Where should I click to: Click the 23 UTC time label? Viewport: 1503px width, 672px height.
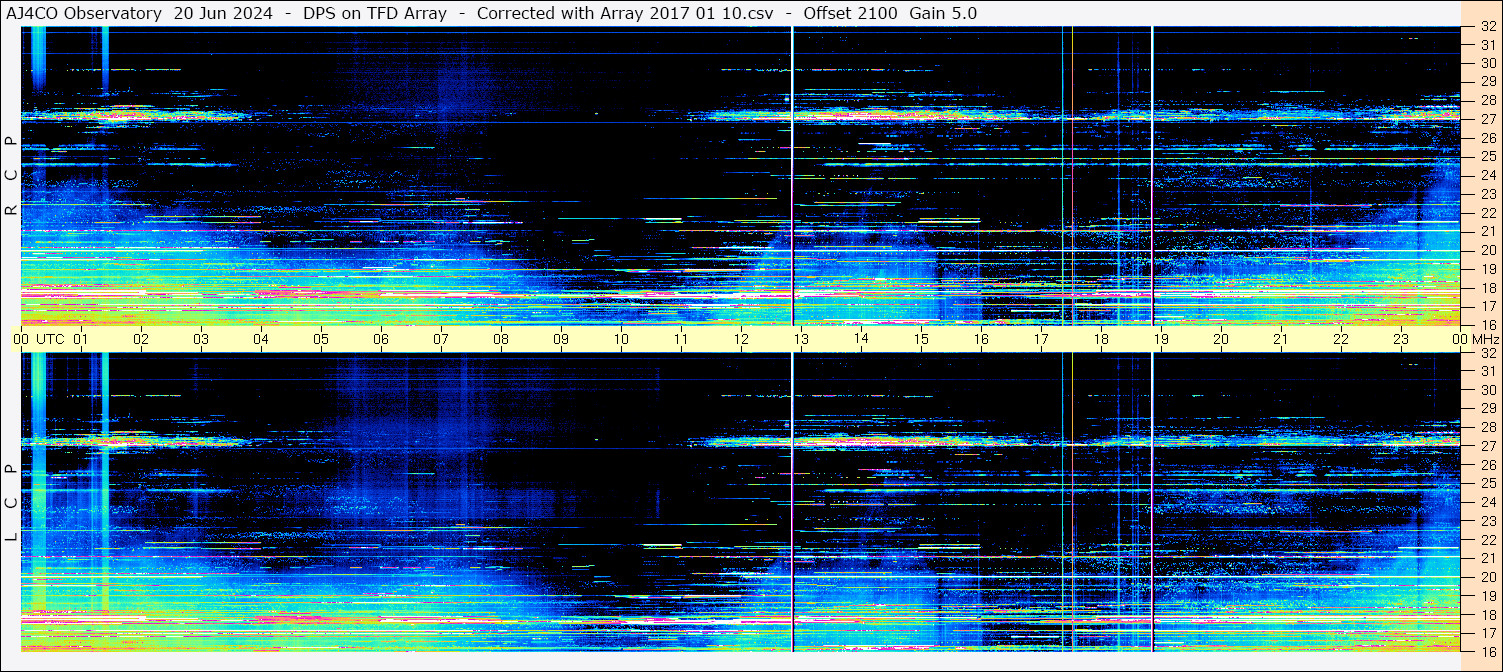1401,339
